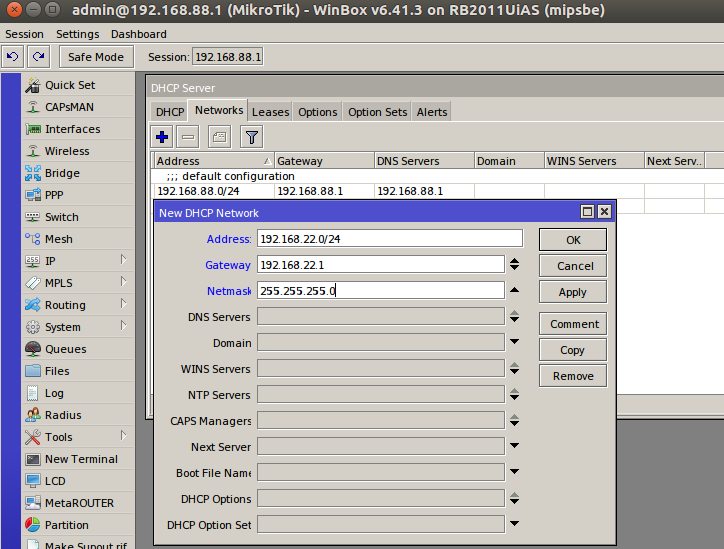
Task: Click the redo arrow icon
Action: [38, 57]
